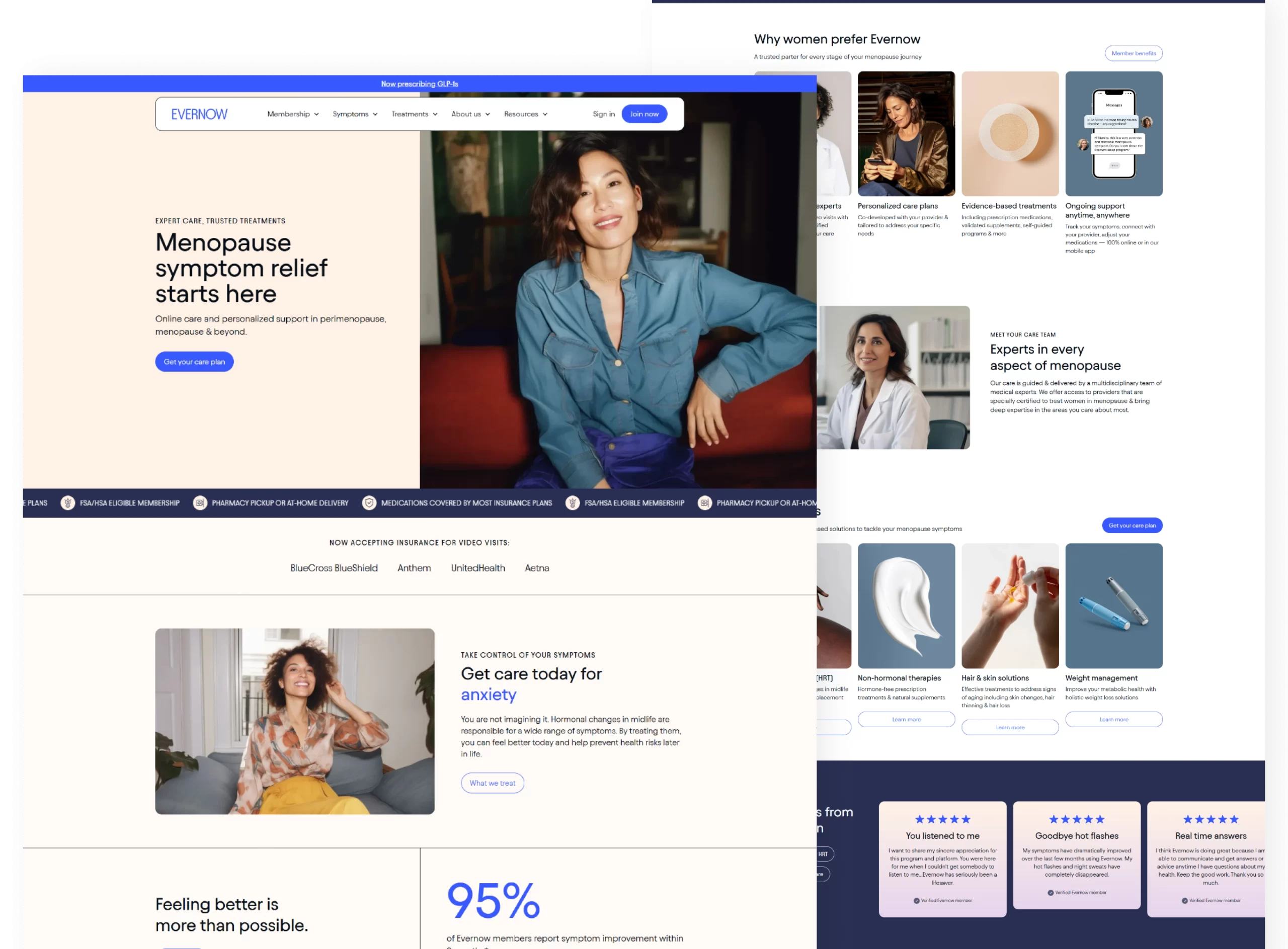The height and width of the screenshot is (949, 1288).
Task: Click the Member benefits button
Action: (1133, 53)
